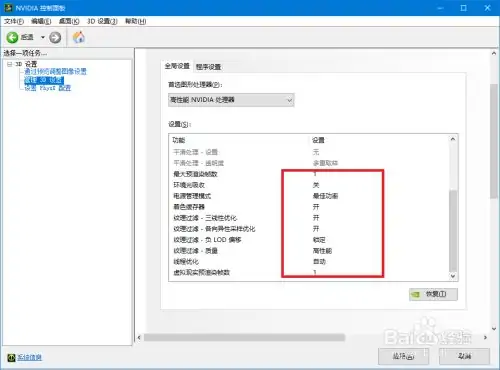Select the 着色缓存器 row
The image size is (500, 370).
point(309,207)
